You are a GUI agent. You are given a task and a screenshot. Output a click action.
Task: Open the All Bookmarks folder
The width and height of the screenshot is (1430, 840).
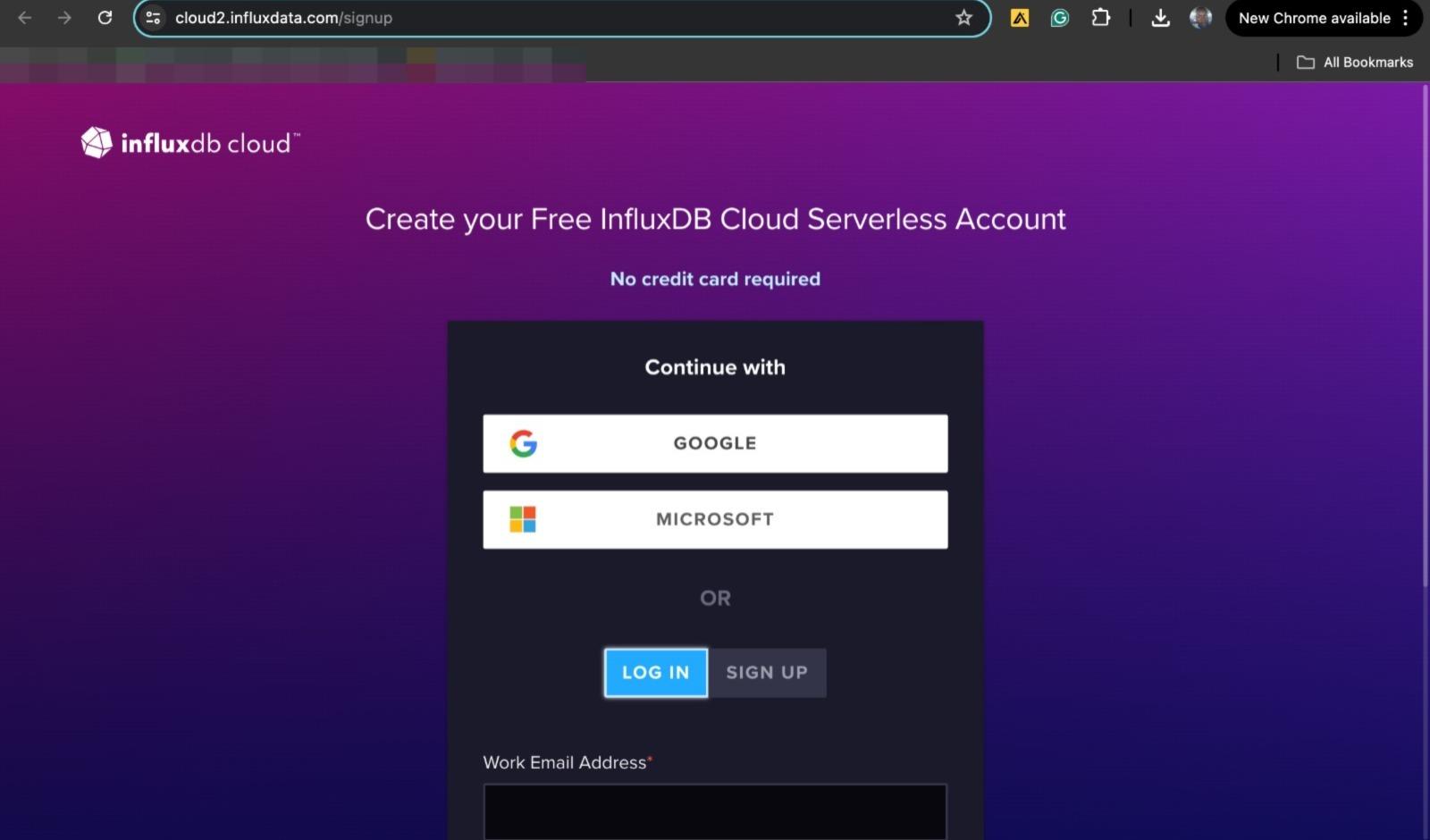[1355, 63]
